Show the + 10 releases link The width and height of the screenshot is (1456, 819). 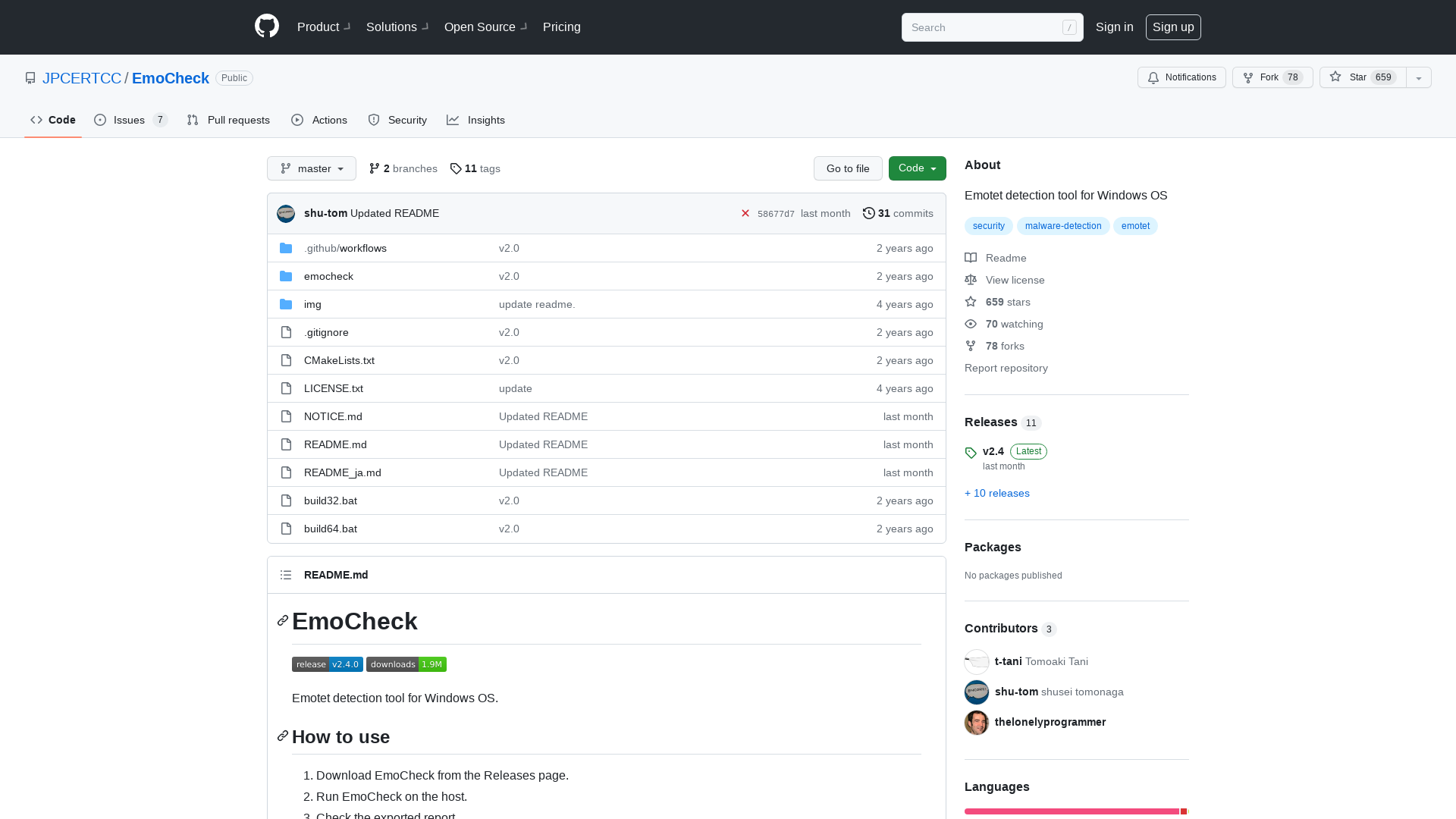pyautogui.click(x=997, y=493)
